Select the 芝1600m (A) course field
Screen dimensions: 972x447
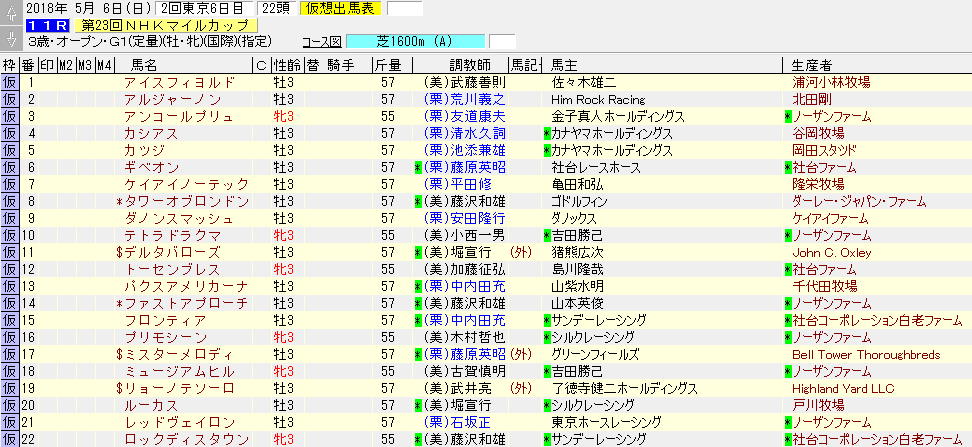415,42
